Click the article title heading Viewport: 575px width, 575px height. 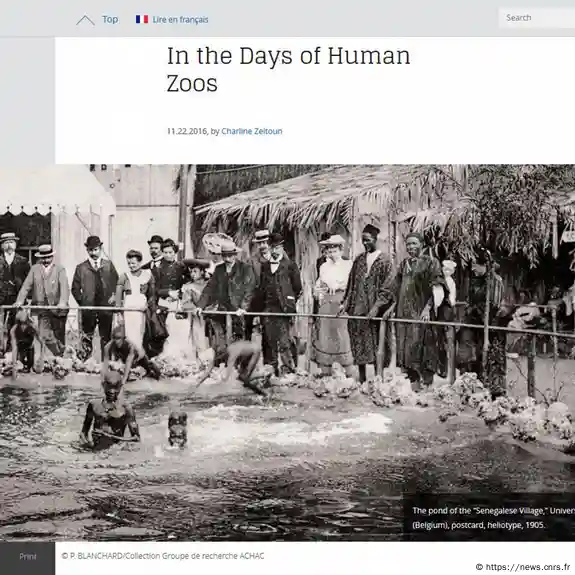coord(289,69)
